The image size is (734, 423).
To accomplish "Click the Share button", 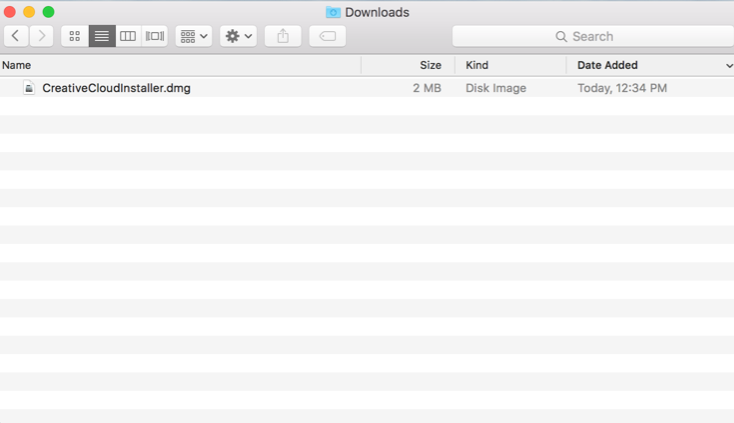I will (283, 36).
